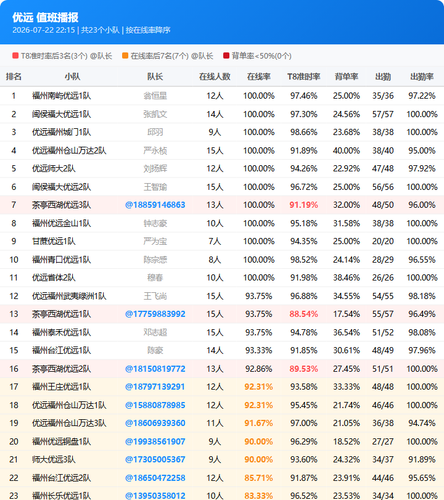Select team 茶亭西湖优远1队 in rank 13

click(61, 314)
